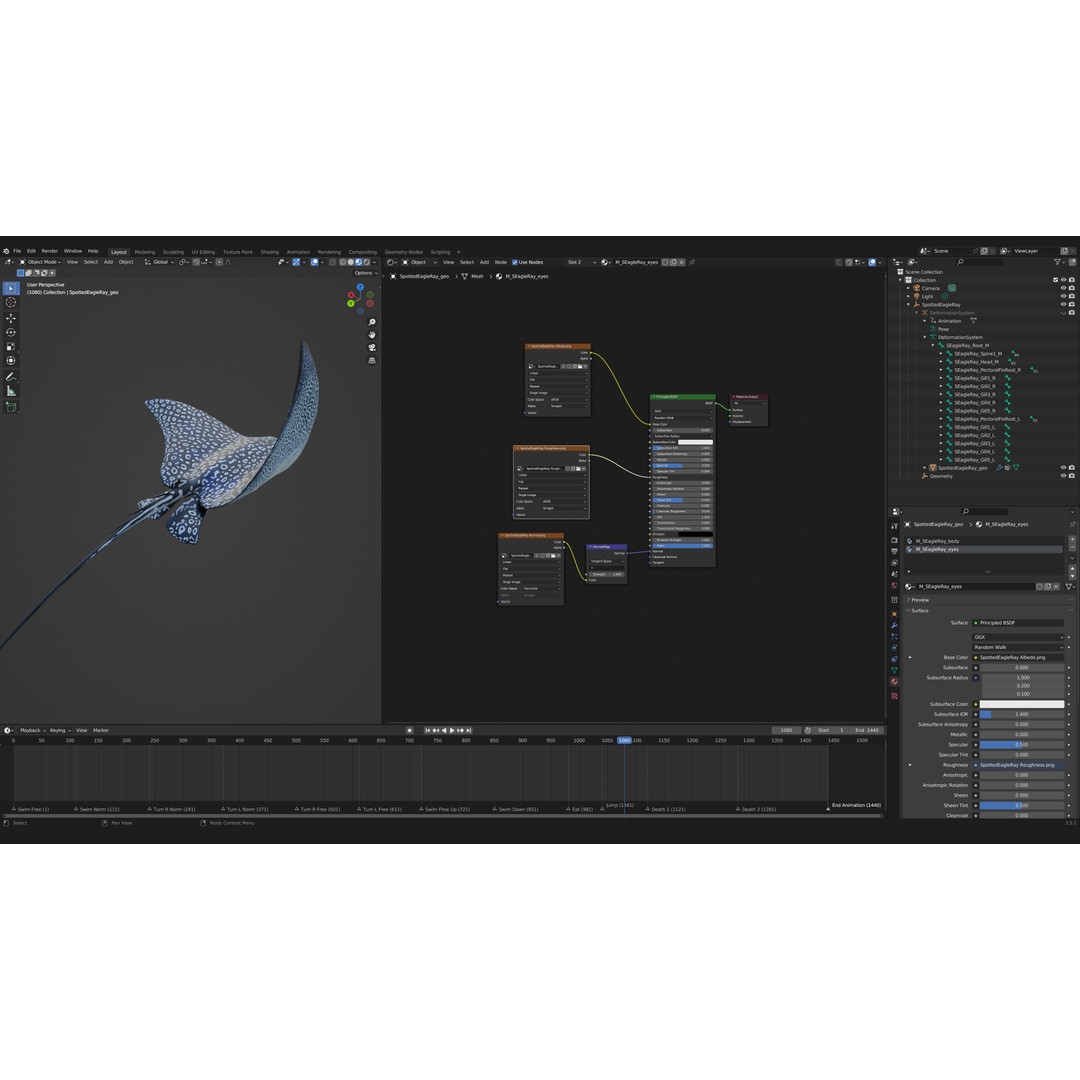This screenshot has height=1080, width=1080.
Task: Hide the Light object via eye icon
Action: click(x=1063, y=296)
